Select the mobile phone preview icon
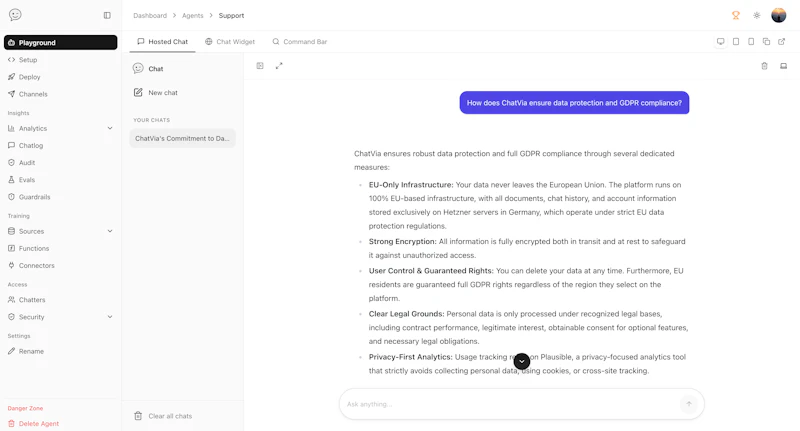 [751, 41]
